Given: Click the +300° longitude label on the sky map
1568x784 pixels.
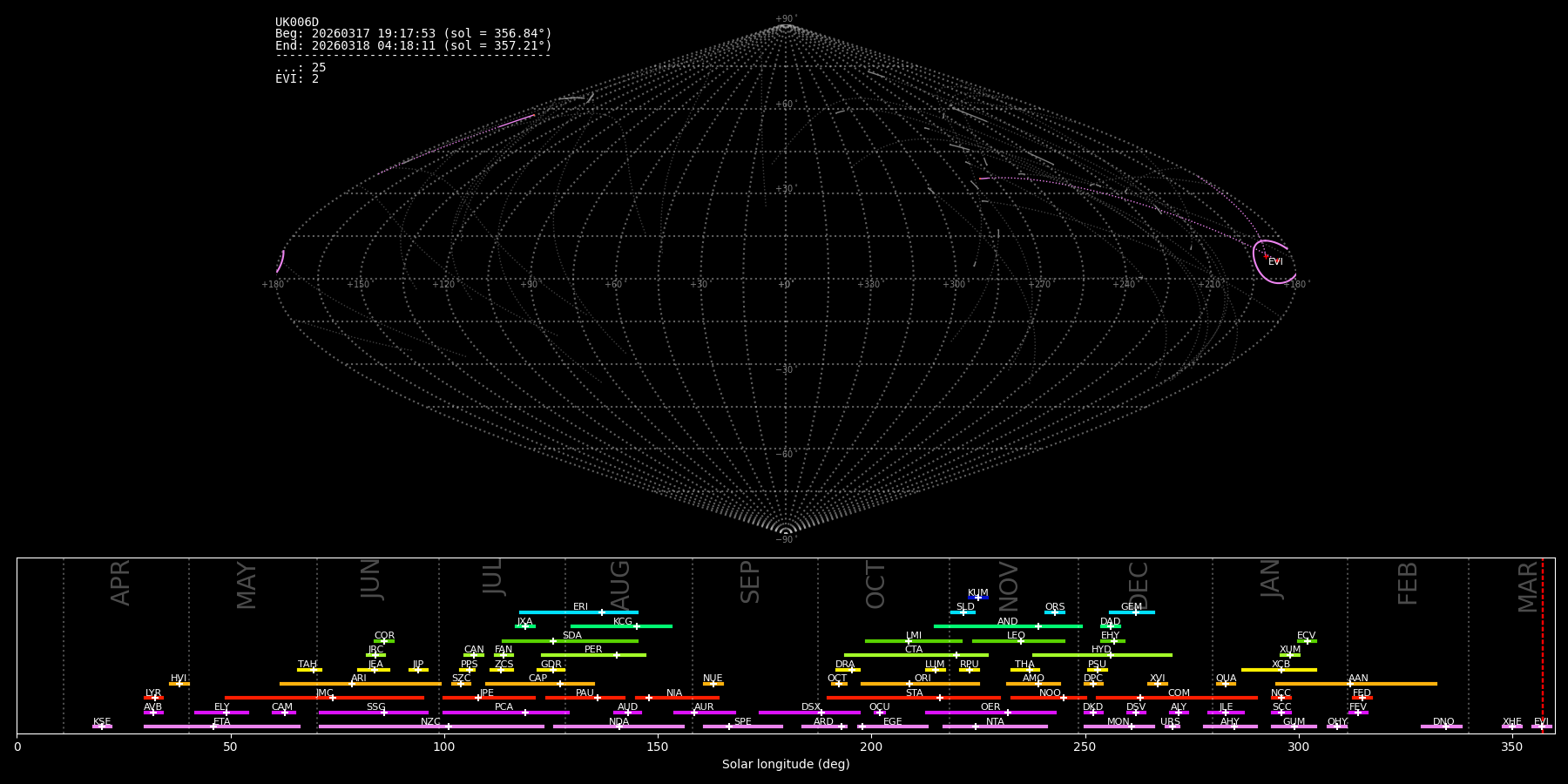Looking at the screenshot, I should click(x=954, y=285).
